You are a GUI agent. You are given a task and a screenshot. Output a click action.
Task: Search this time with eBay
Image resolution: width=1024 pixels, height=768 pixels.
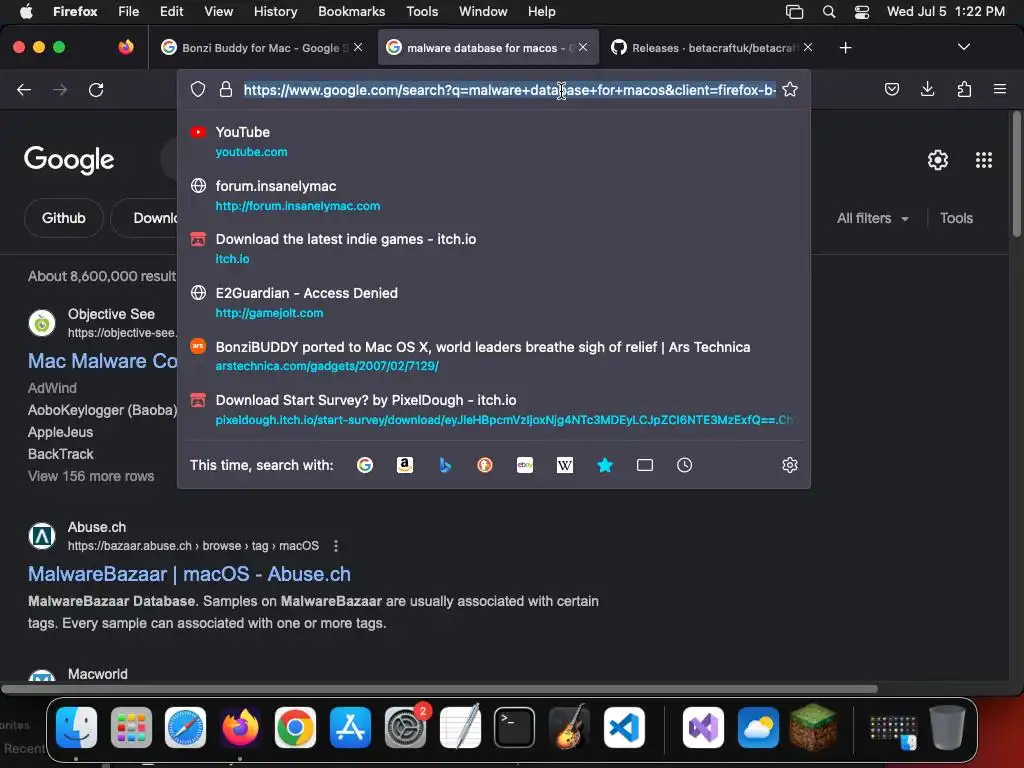[525, 465]
